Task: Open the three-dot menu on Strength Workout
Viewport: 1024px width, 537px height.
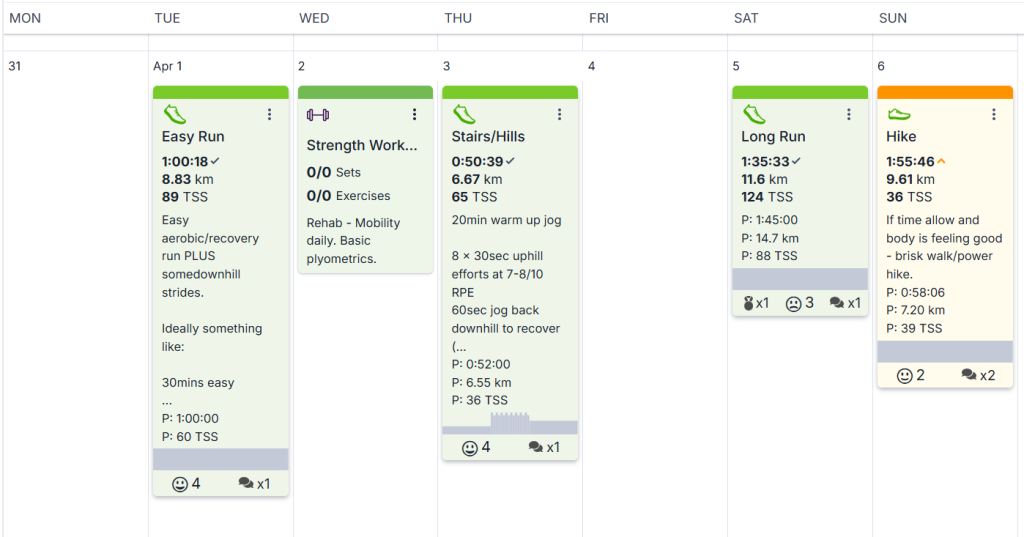Action: point(414,115)
